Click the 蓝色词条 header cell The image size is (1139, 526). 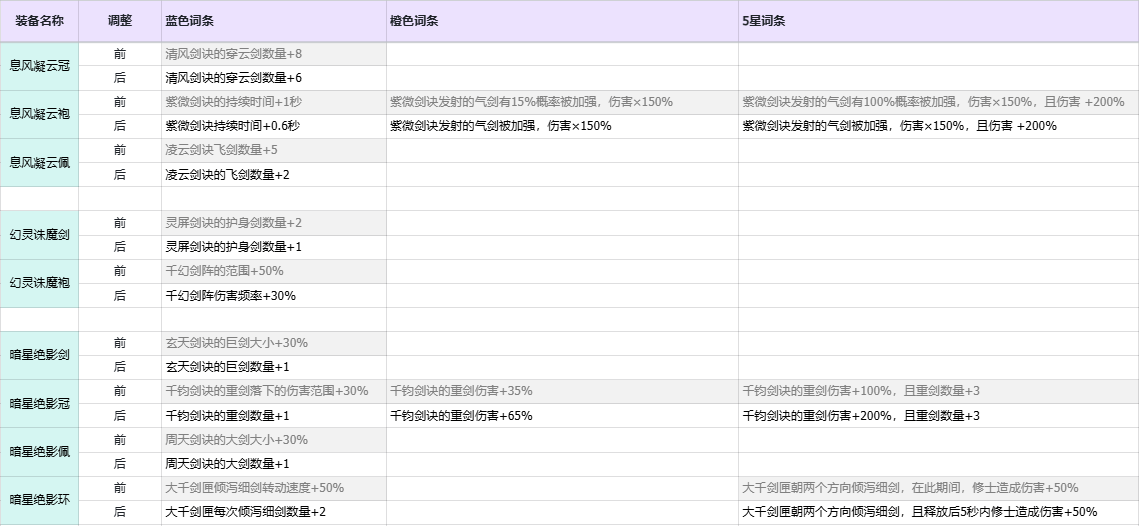click(273, 21)
